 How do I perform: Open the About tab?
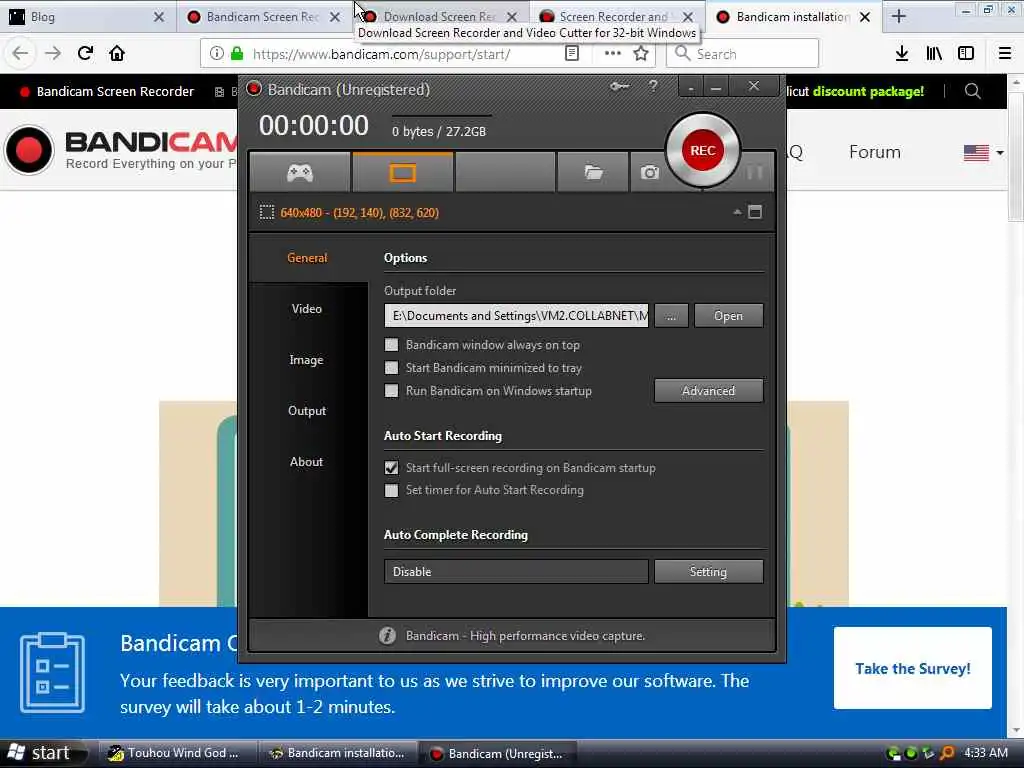click(307, 462)
